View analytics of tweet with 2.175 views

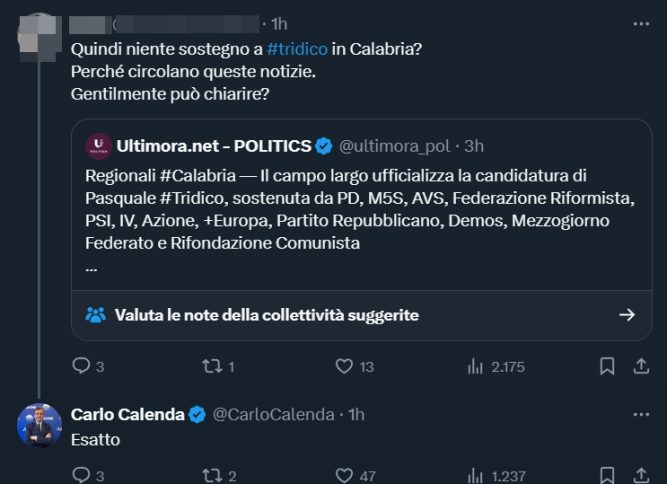click(x=475, y=367)
